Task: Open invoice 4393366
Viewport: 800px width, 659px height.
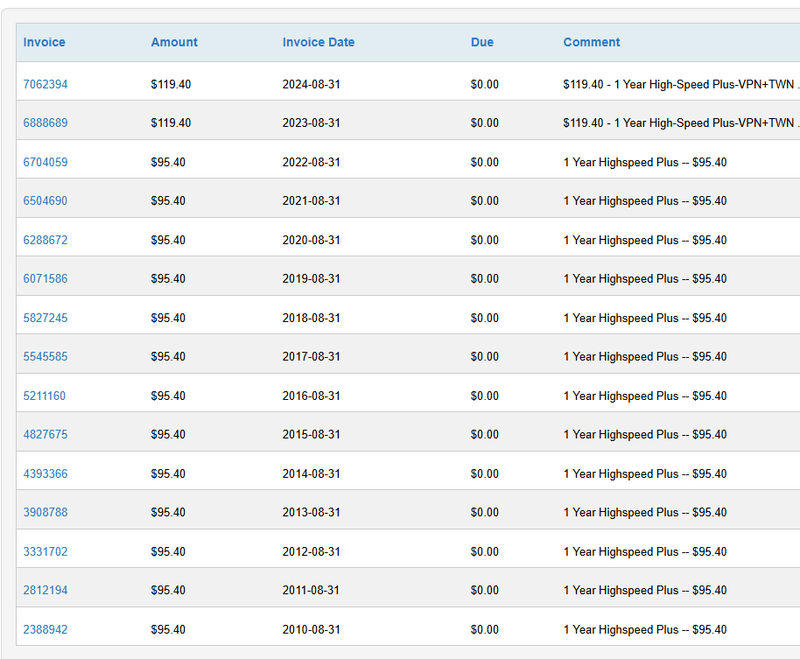Action: pos(45,474)
